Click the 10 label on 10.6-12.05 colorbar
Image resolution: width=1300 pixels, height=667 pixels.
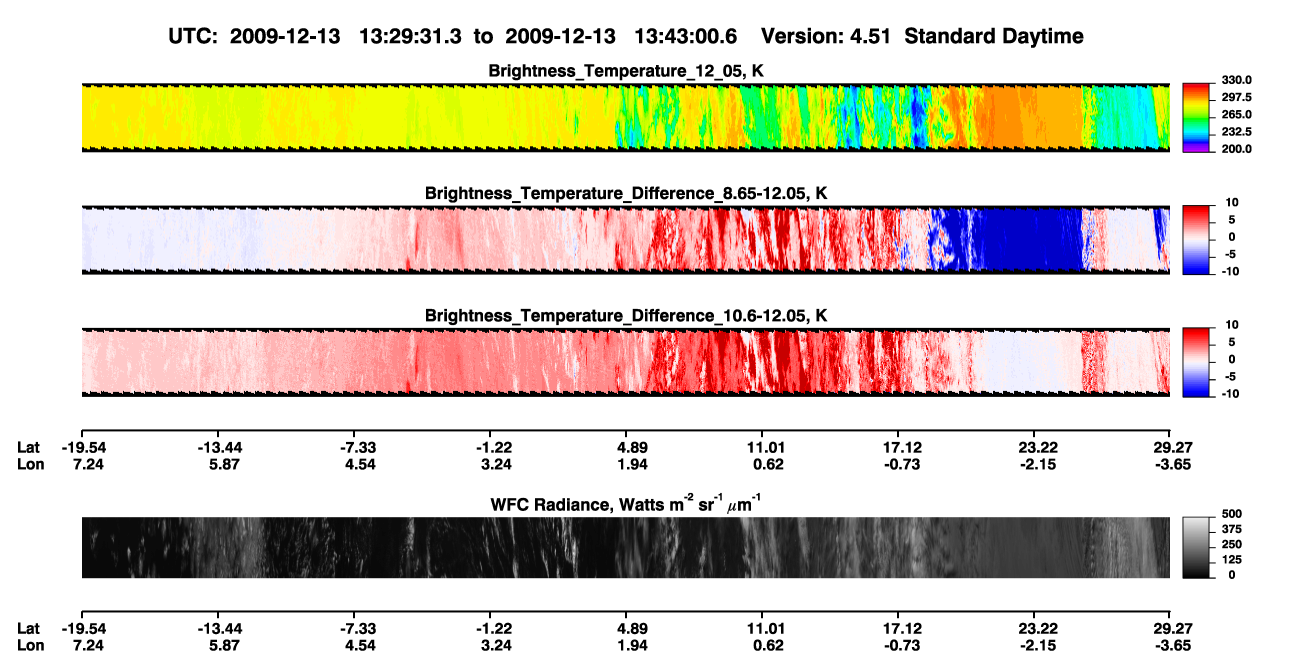(1231, 325)
